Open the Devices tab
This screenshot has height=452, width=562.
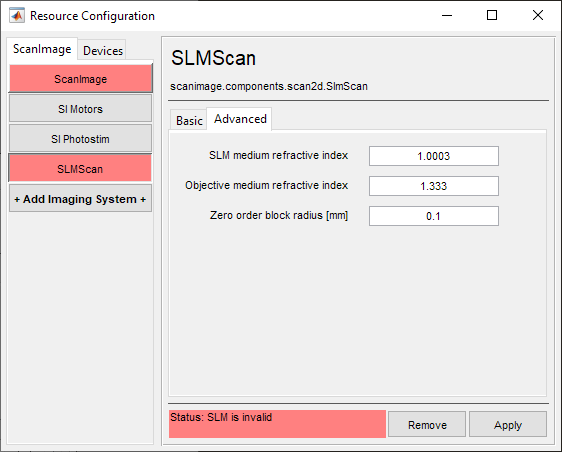(x=103, y=51)
